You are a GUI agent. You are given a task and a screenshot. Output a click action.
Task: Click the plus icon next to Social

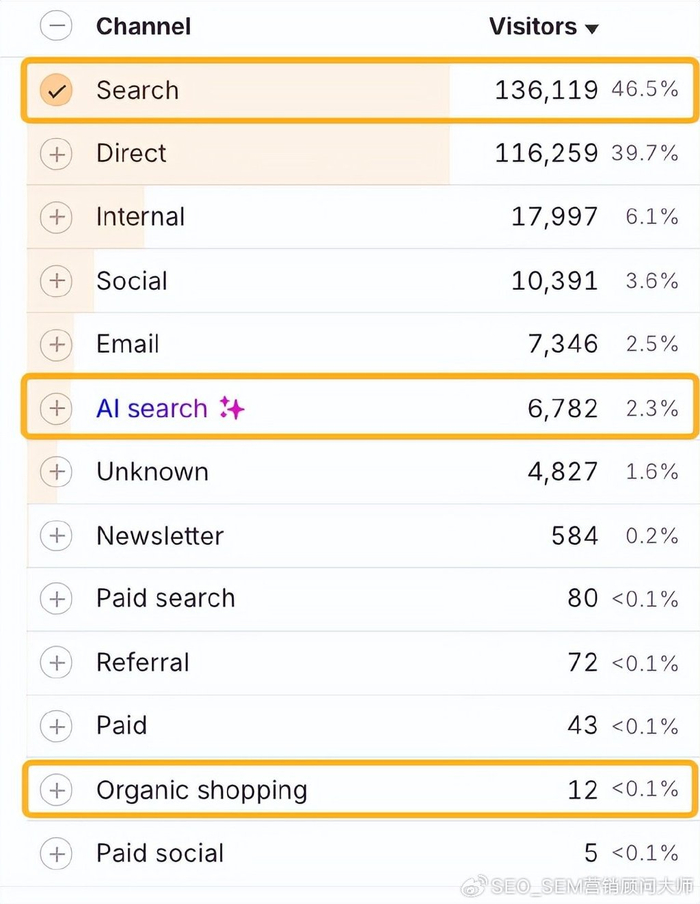[x=57, y=281]
